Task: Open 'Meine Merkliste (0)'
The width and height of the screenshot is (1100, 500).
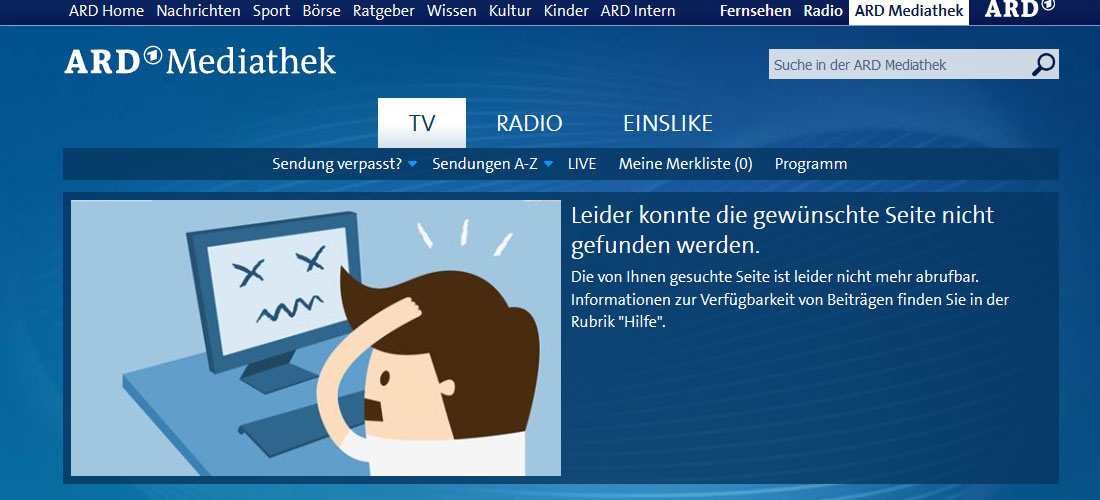Action: (x=685, y=164)
